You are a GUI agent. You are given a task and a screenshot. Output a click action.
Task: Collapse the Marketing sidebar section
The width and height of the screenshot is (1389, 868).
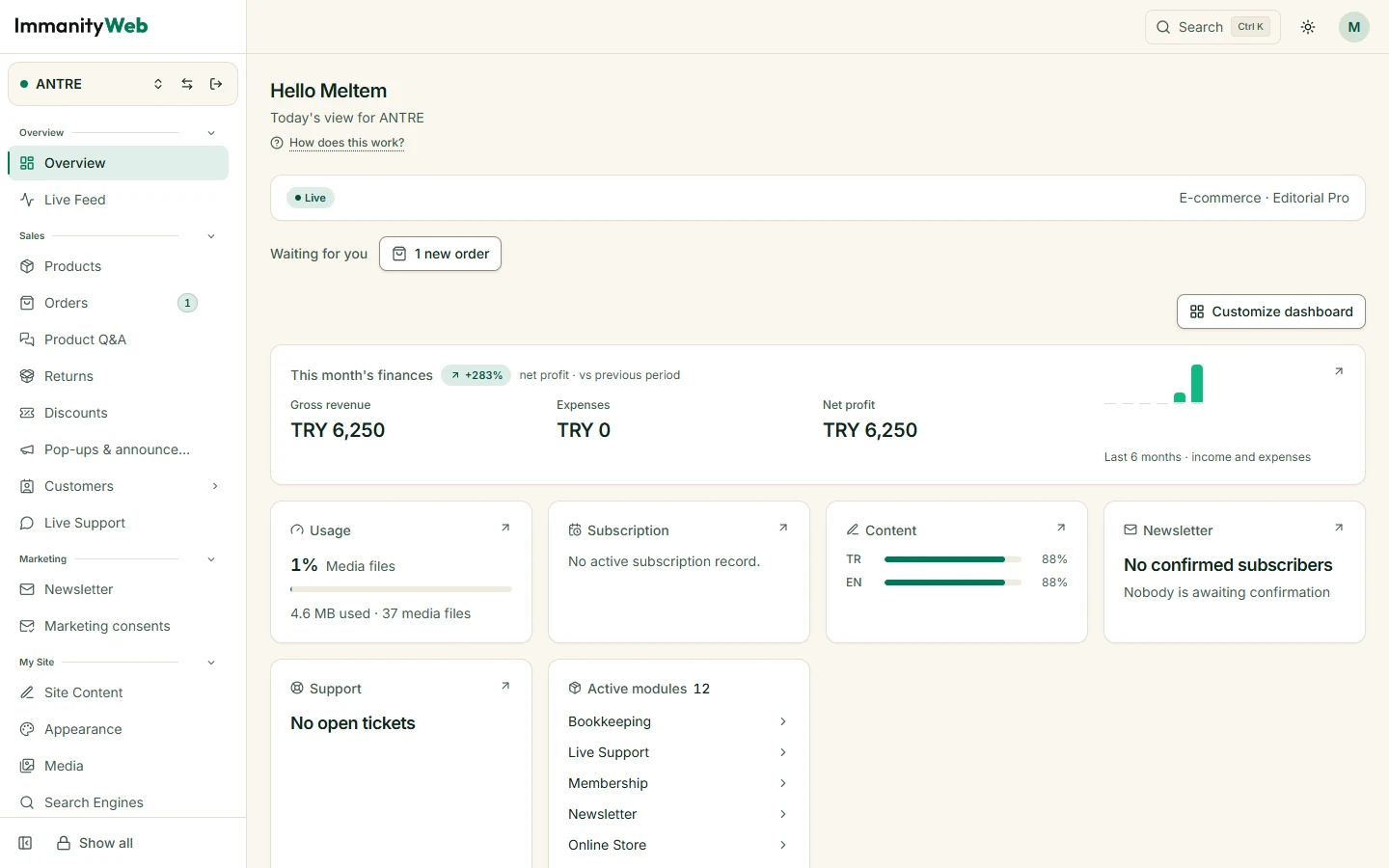click(x=211, y=559)
